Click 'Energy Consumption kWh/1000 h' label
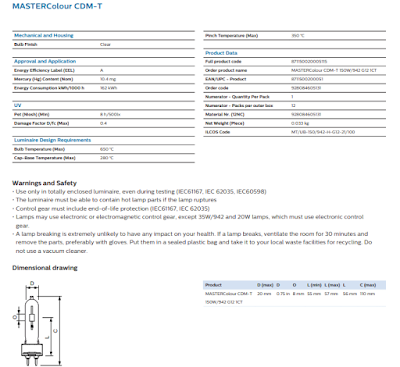The height and width of the screenshot is (367, 400). (x=49, y=88)
